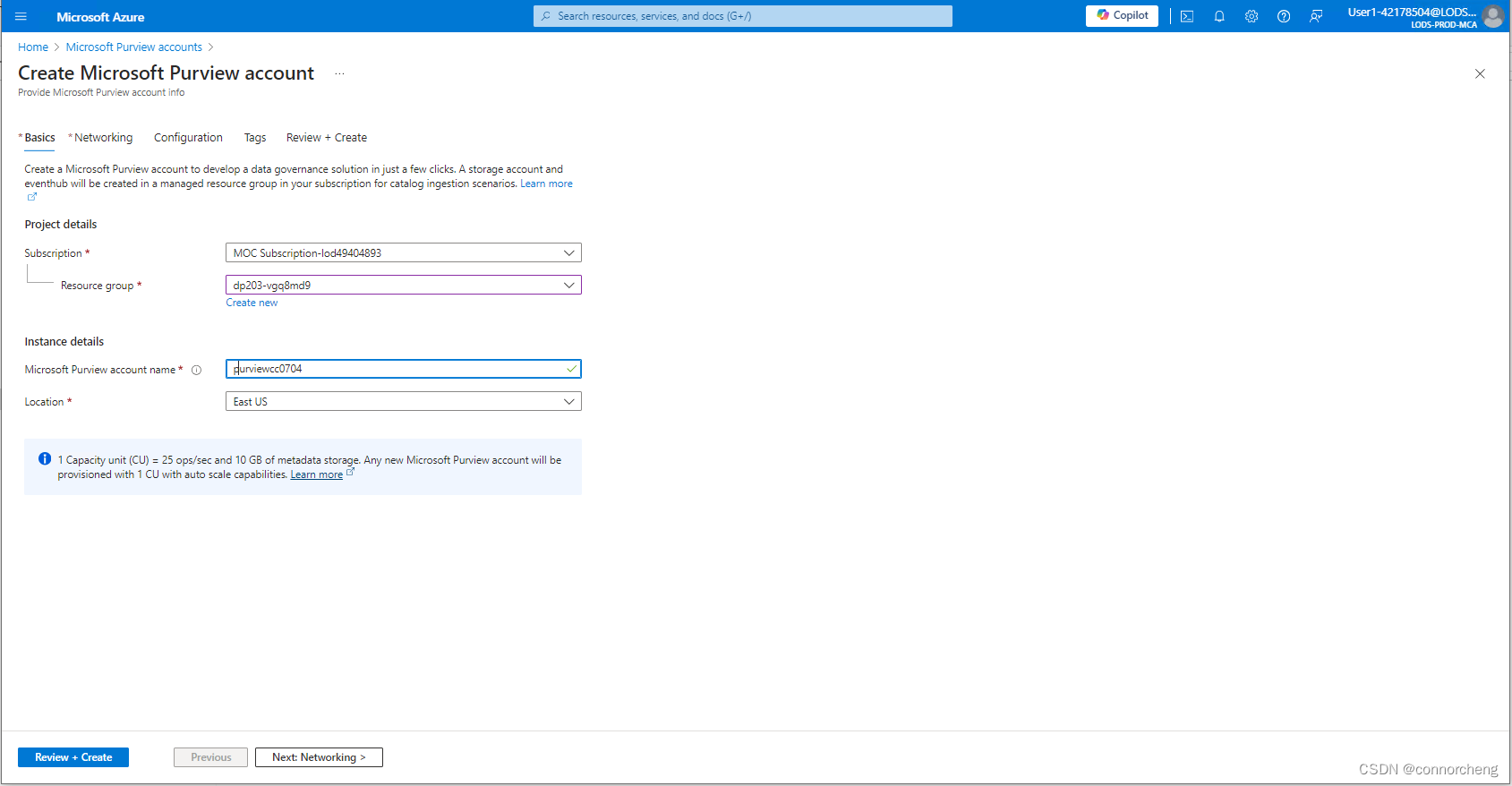Image resolution: width=1512 pixels, height=786 pixels.
Task: Switch to the Tags tab
Action: (255, 138)
